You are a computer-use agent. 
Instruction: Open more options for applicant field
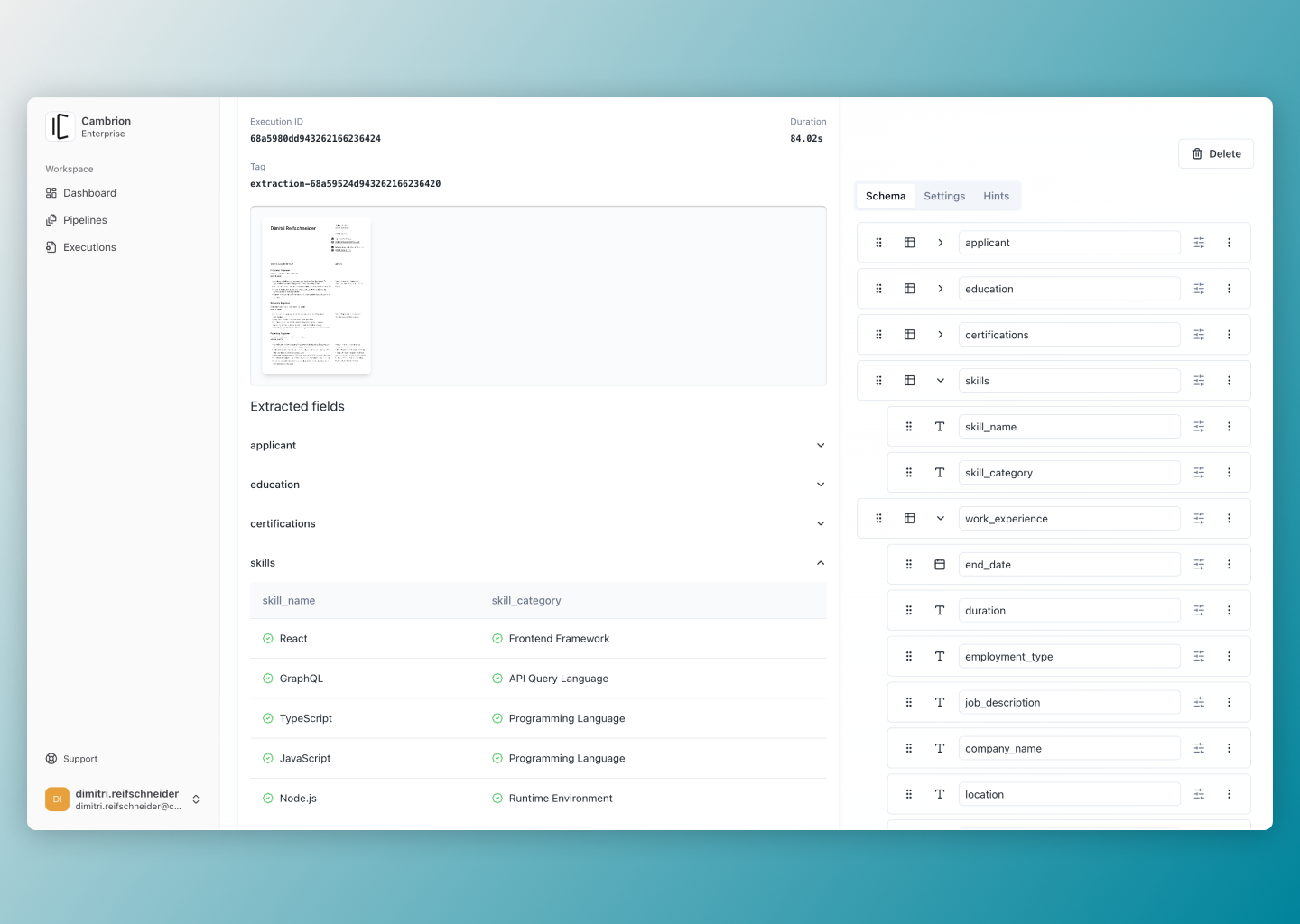tap(1229, 243)
